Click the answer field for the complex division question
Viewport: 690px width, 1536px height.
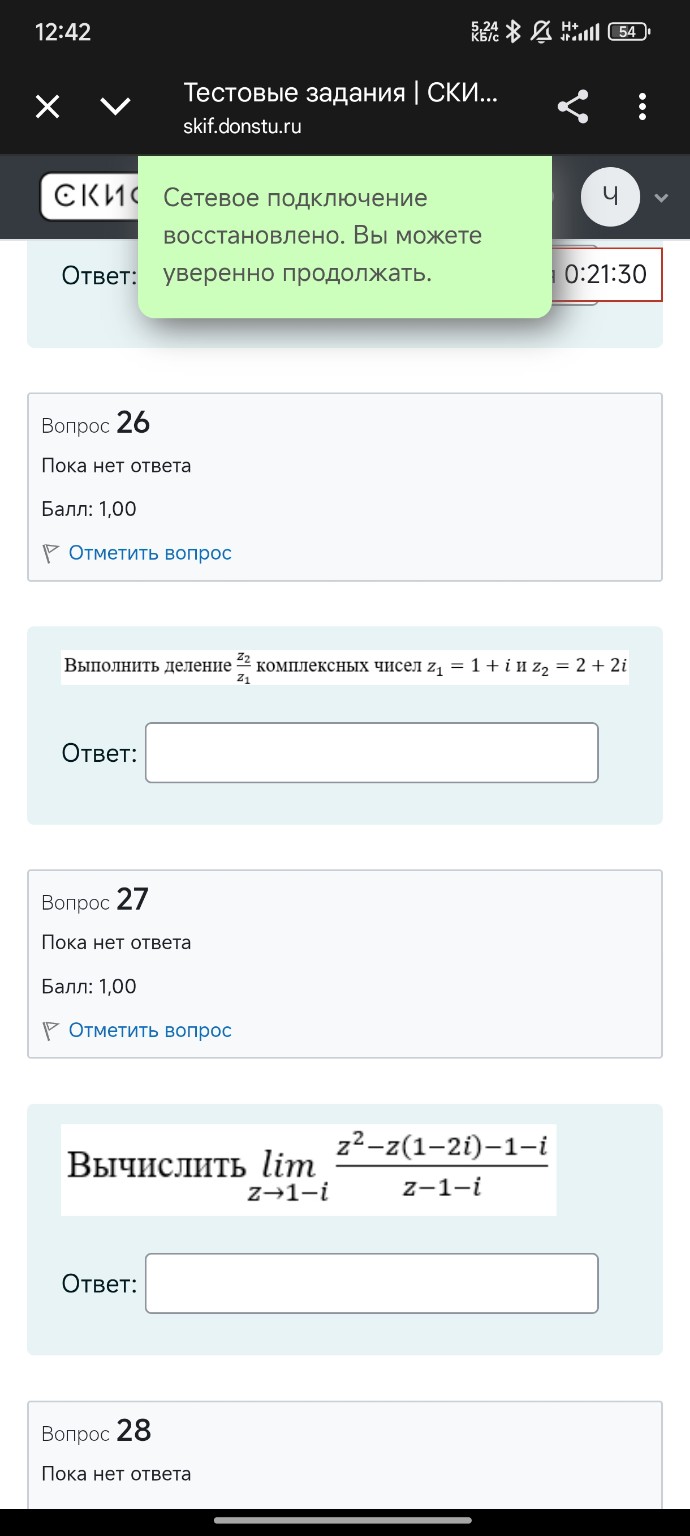(x=371, y=752)
